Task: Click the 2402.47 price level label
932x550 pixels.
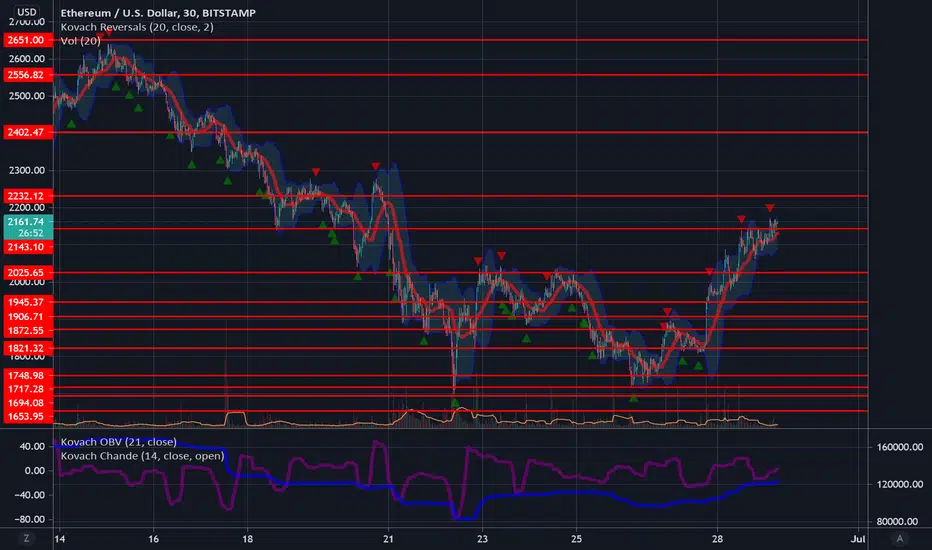Action: tap(28, 132)
